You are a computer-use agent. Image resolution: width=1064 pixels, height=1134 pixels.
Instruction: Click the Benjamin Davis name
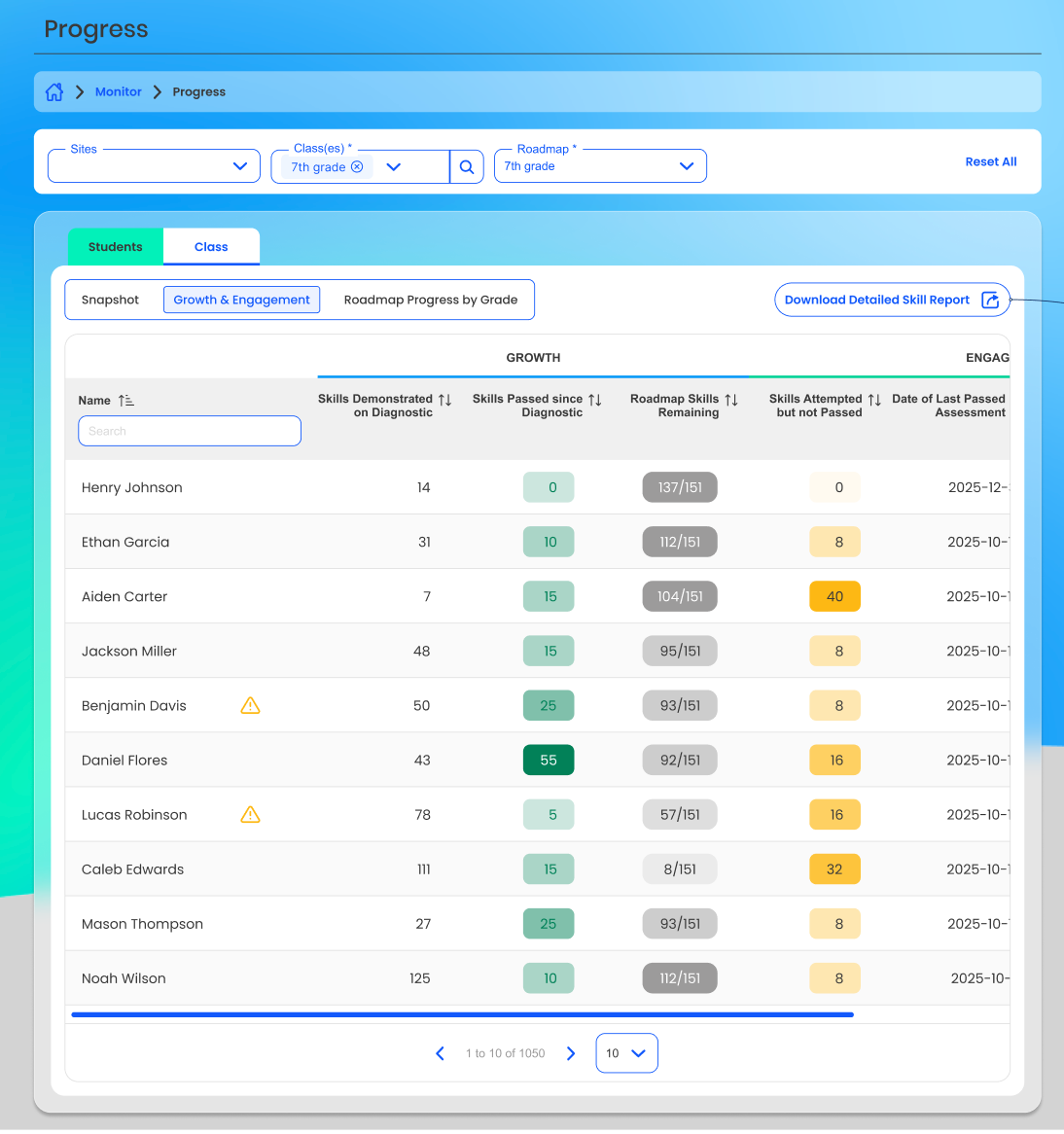pos(134,706)
